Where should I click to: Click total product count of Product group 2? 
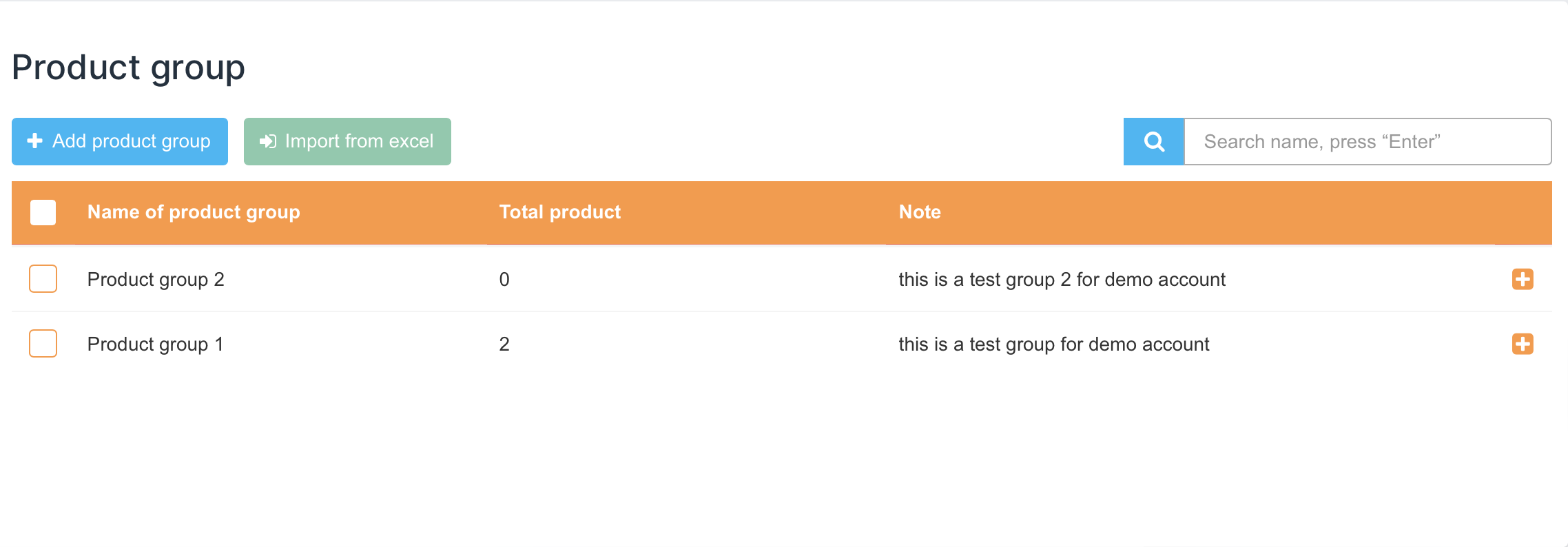504,280
